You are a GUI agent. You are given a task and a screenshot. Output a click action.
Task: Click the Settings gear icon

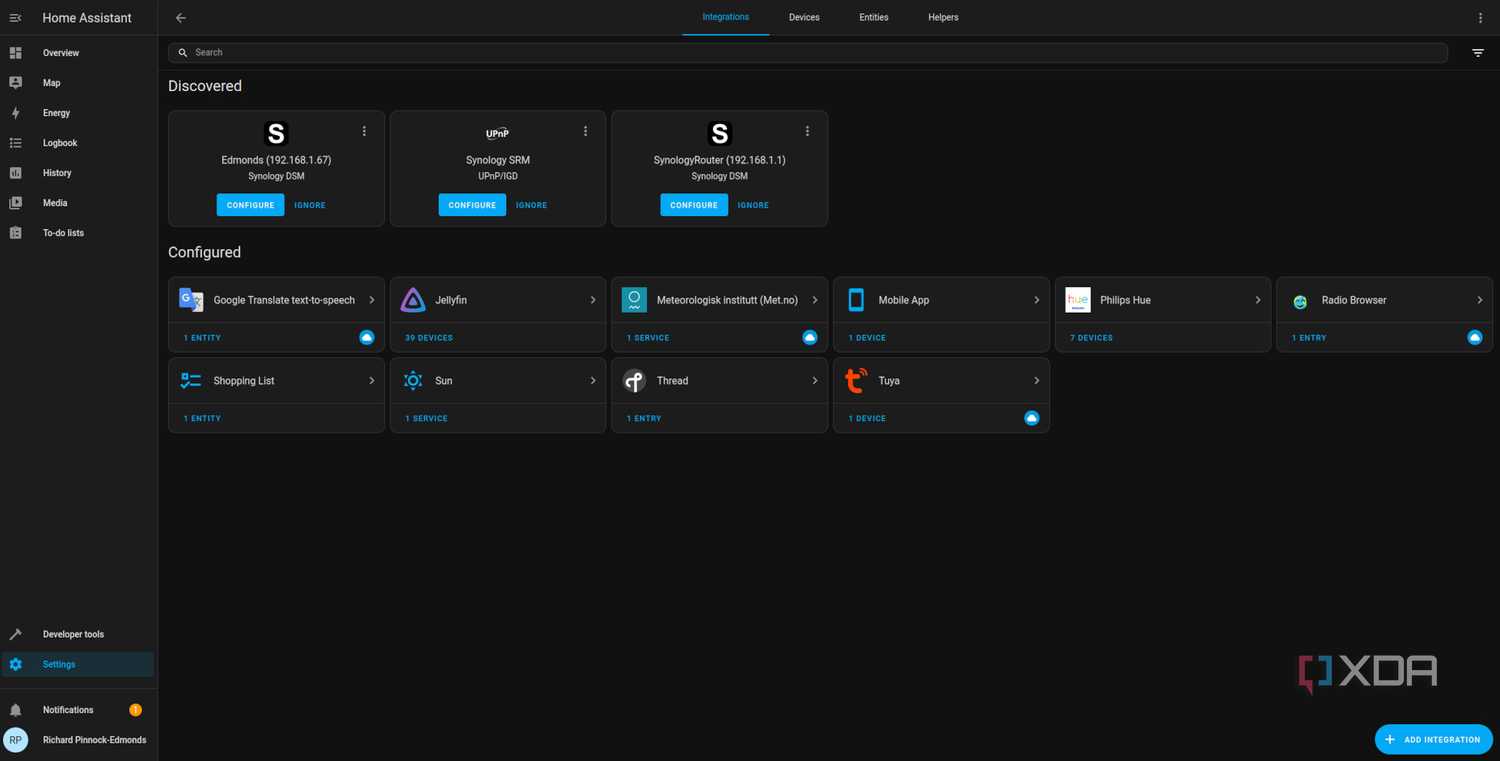click(x=15, y=664)
